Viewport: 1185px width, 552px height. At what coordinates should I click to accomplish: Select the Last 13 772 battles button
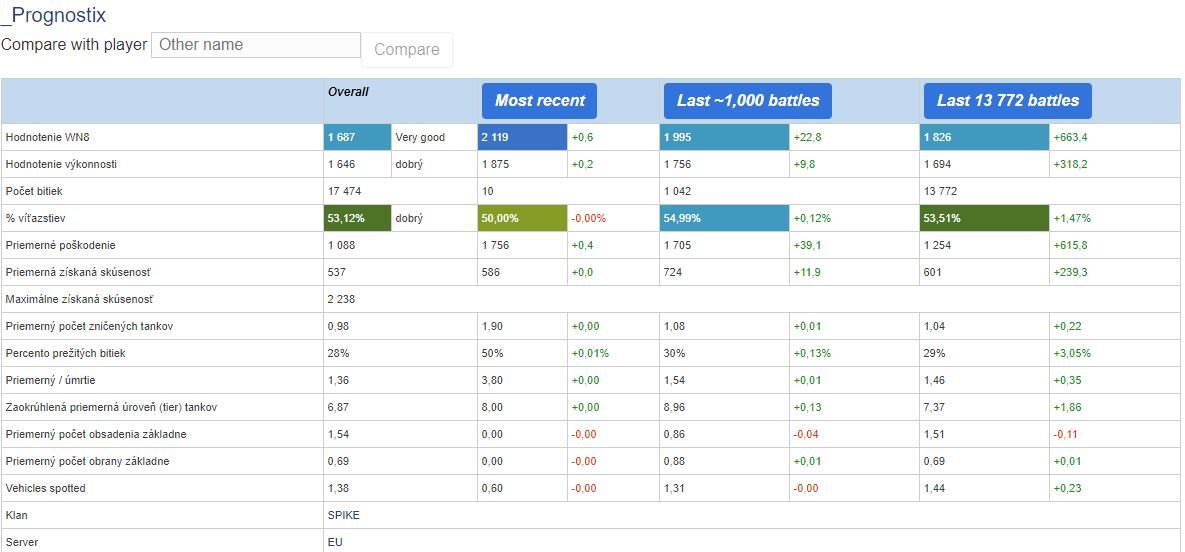pos(1007,101)
